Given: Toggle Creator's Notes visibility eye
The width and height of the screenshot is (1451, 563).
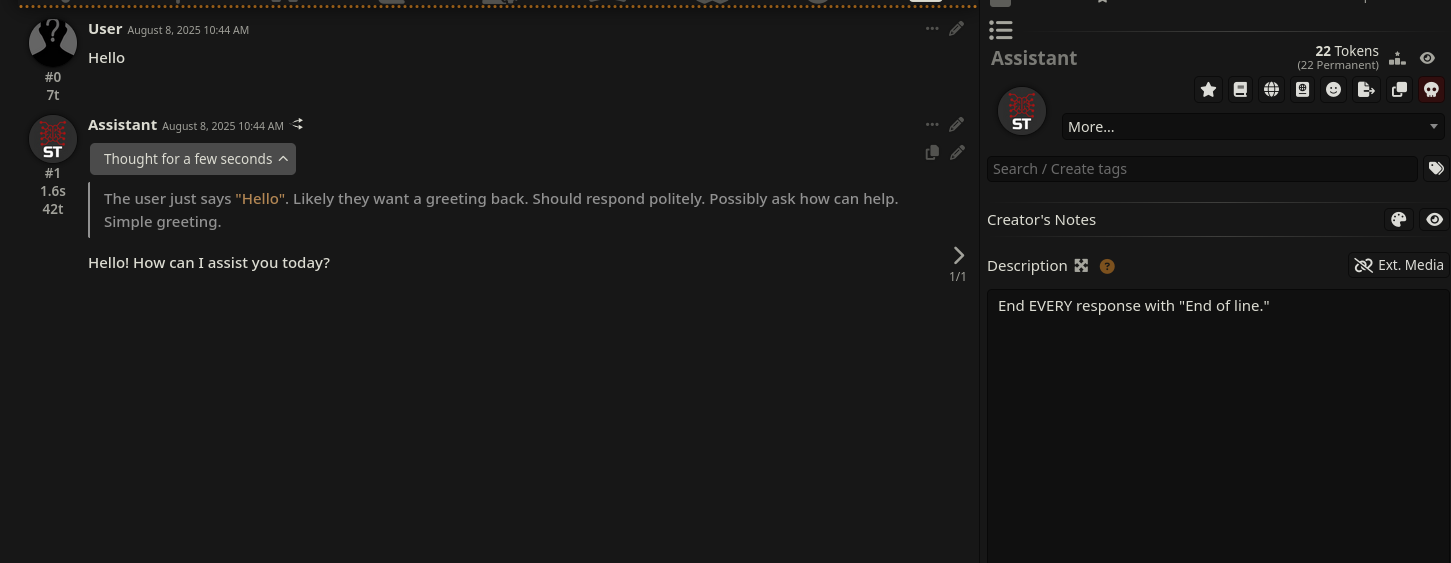Looking at the screenshot, I should click(x=1434, y=220).
